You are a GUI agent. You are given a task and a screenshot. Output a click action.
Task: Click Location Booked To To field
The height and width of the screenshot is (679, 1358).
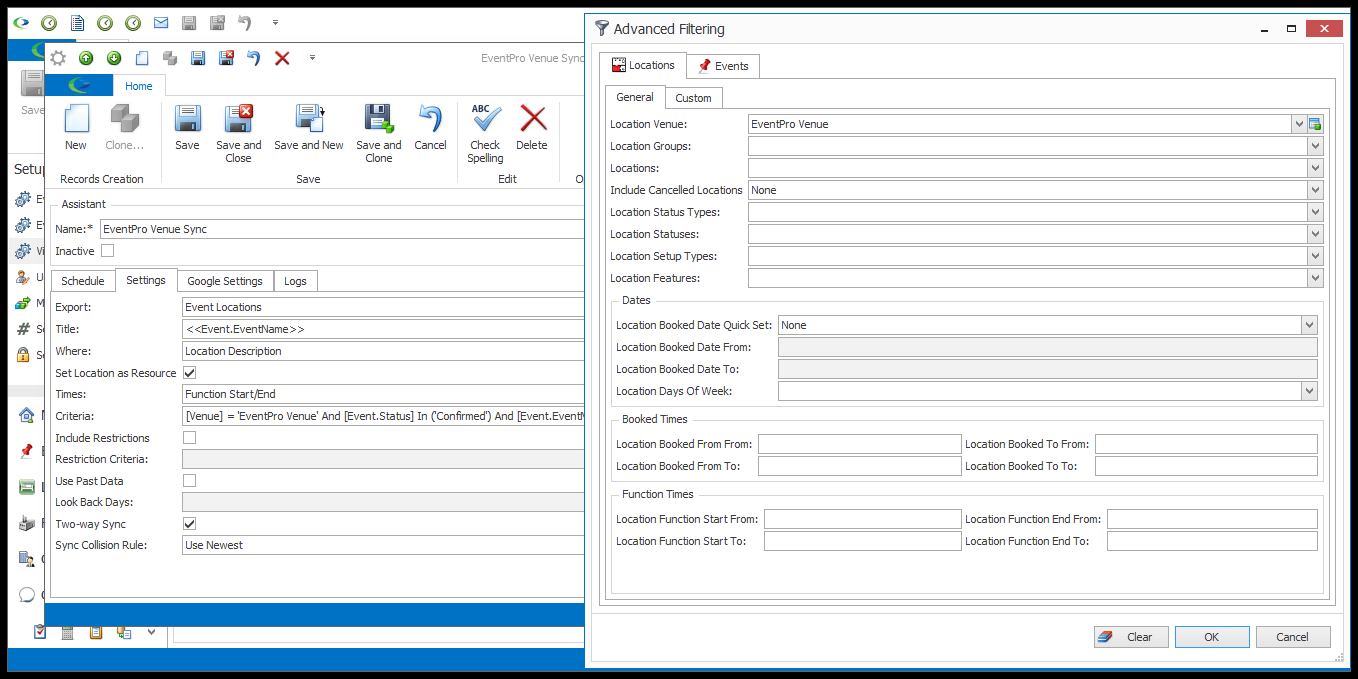(x=1206, y=466)
